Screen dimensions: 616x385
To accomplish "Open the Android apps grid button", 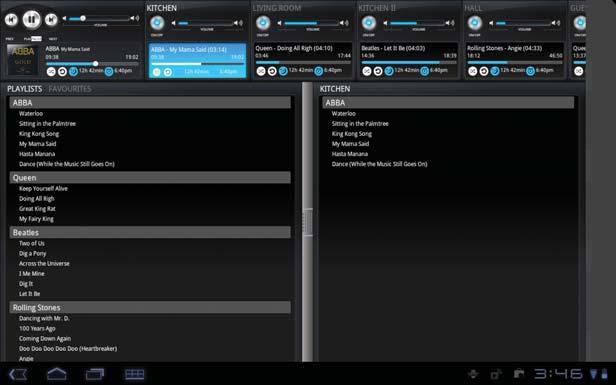I will pos(134,374).
